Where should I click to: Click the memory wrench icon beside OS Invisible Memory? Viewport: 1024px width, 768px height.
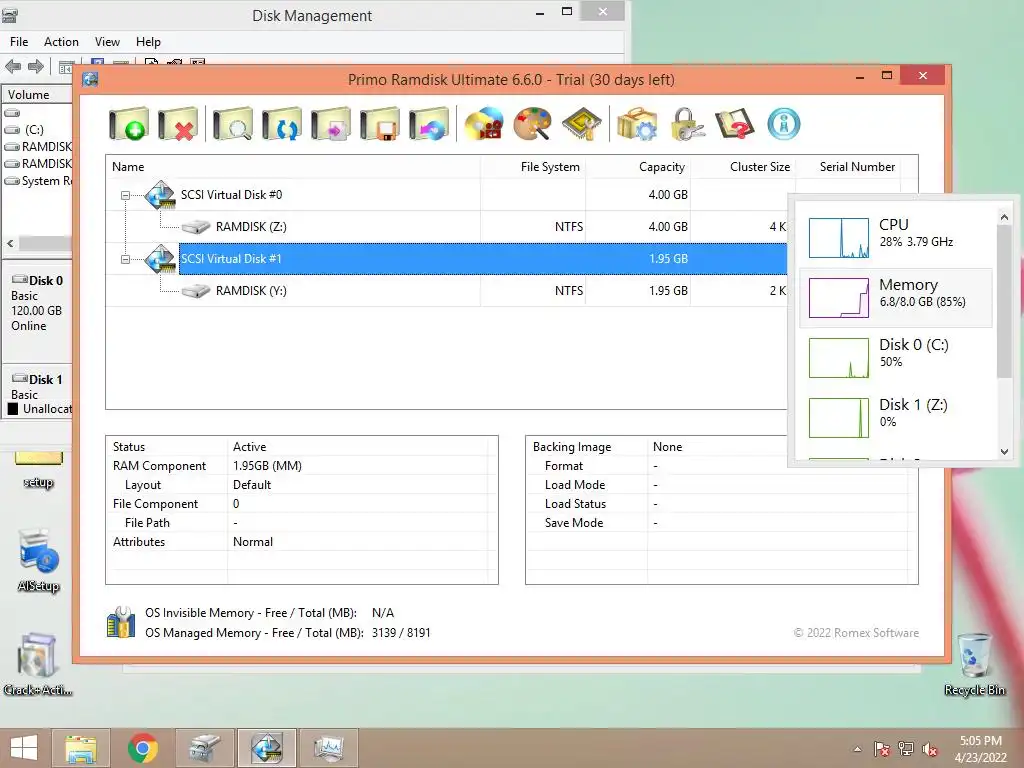[x=121, y=622]
